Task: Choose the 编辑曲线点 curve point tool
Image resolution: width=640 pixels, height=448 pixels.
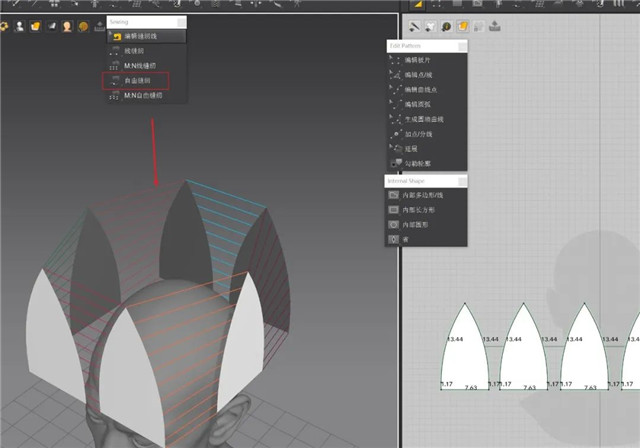Action: [420, 90]
